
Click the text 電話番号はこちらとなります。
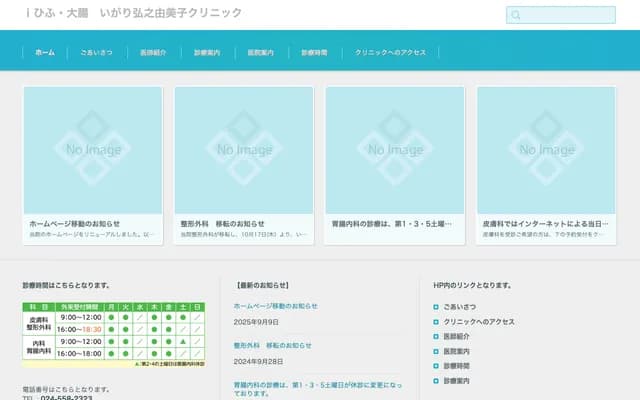(66, 389)
